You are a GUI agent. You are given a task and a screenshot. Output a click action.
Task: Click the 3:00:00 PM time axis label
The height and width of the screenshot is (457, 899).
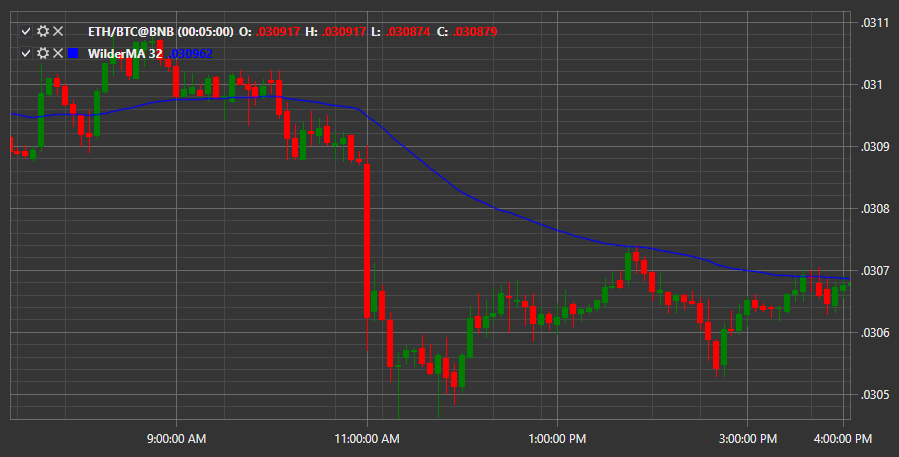coord(748,439)
